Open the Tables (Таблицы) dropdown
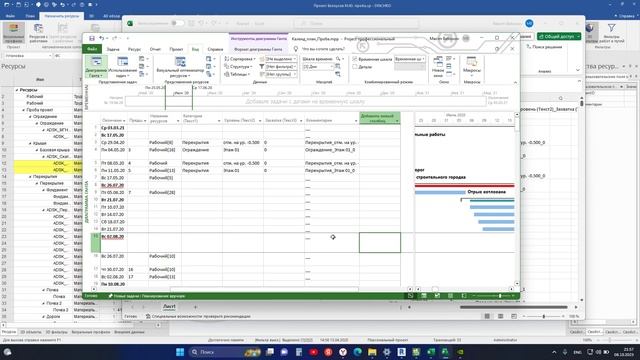640x360 pixels. (x=238, y=74)
